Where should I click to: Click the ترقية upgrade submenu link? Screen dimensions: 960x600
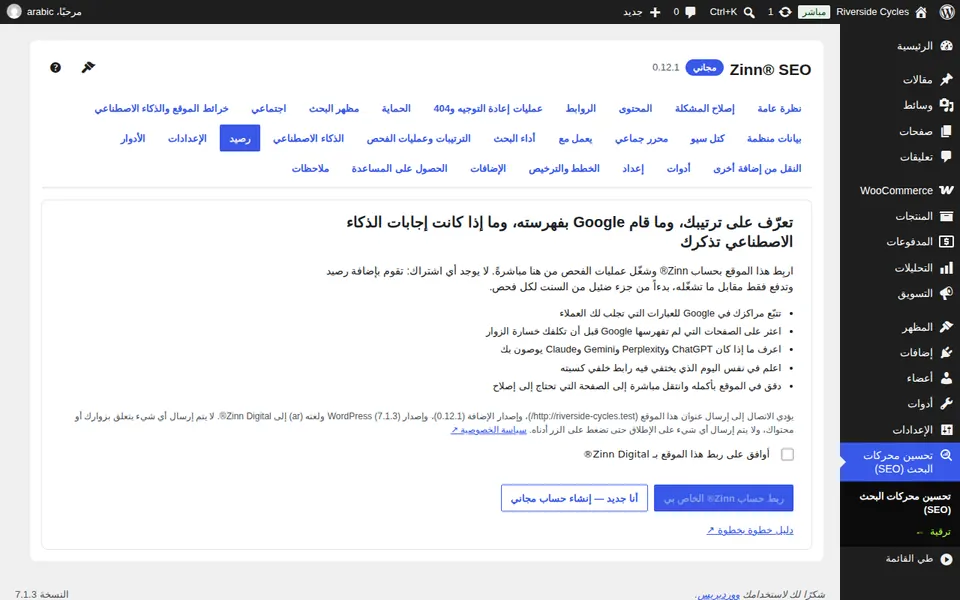click(934, 532)
